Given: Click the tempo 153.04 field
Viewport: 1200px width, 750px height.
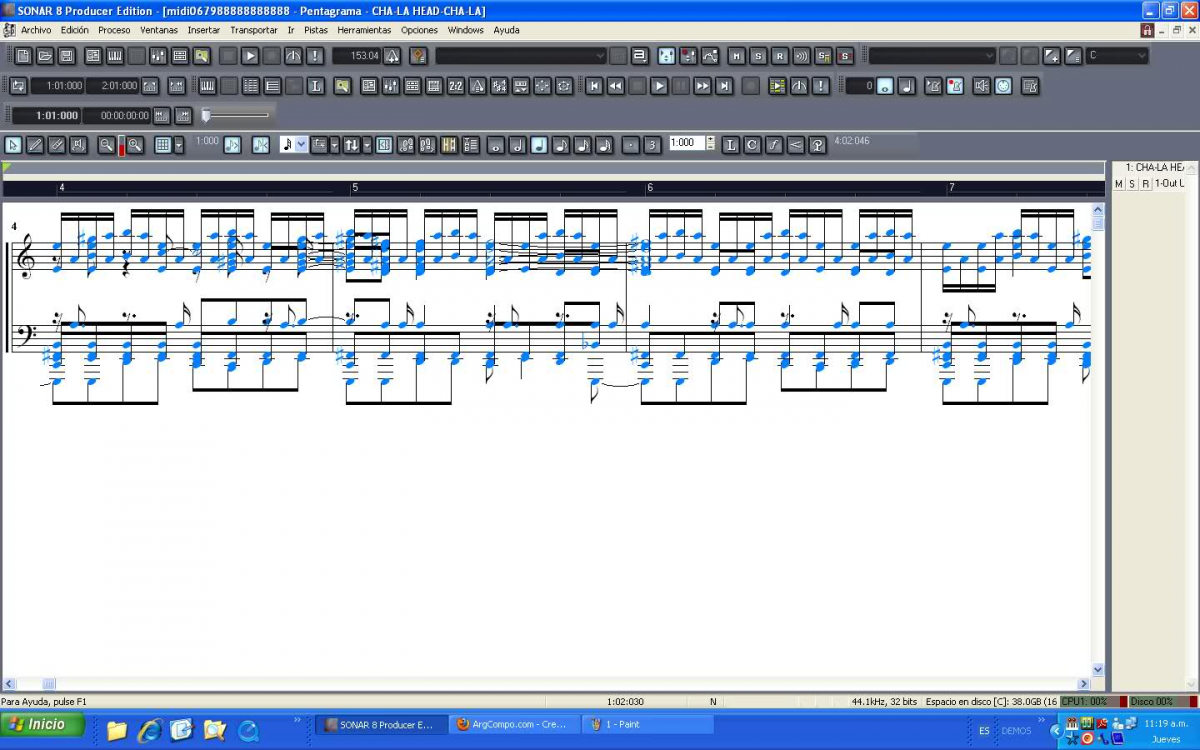Looking at the screenshot, I should coord(357,56).
